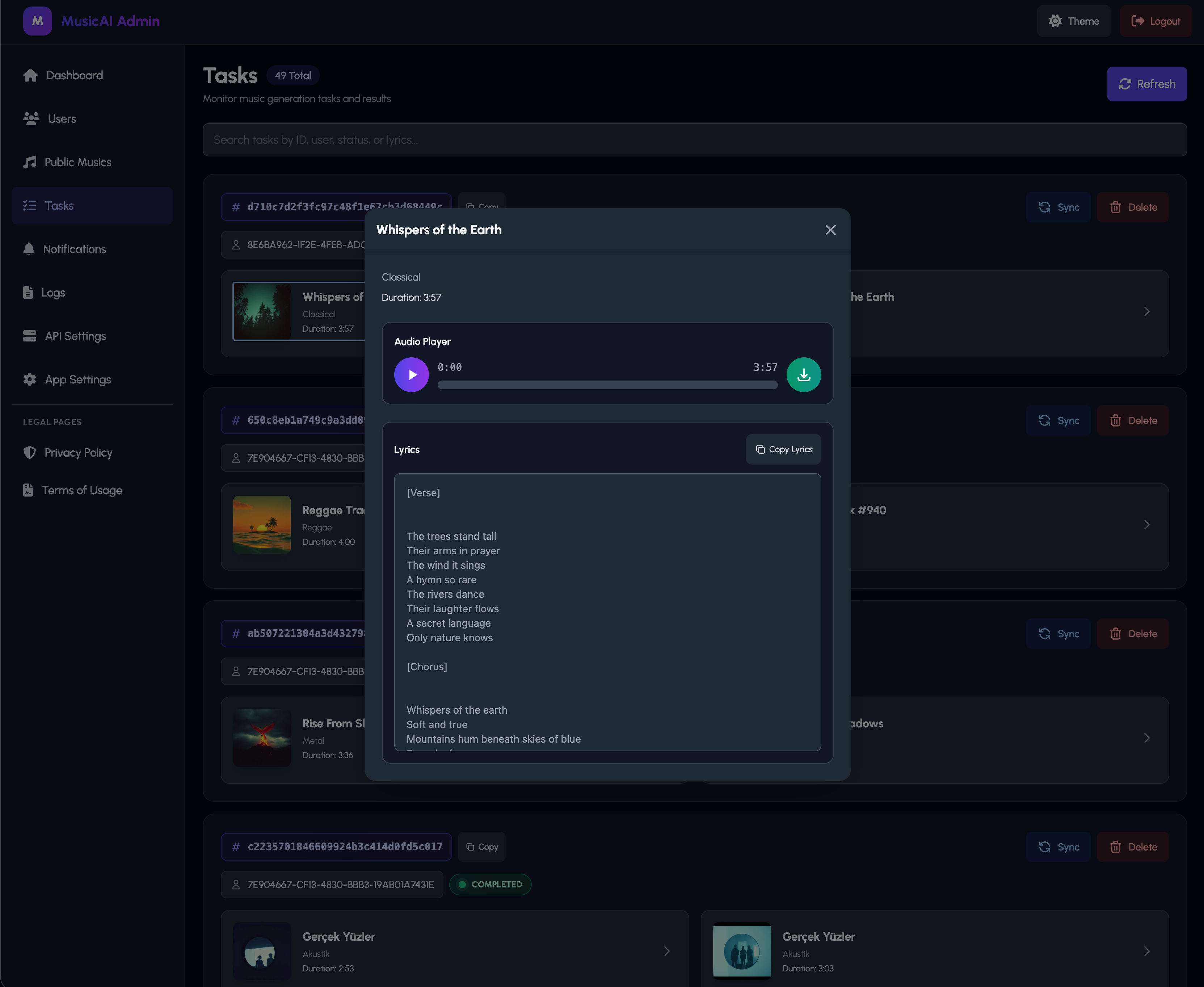
Task: Expand the Gerçek Yüzler 3:03 track chevron
Action: point(1146,951)
